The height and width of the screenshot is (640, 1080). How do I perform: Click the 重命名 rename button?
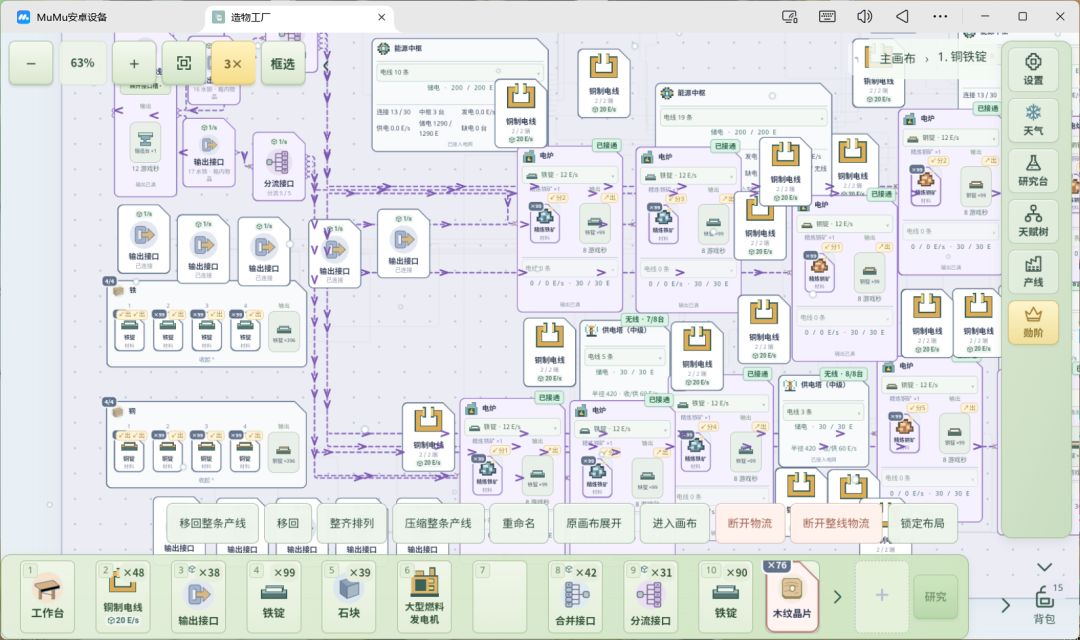click(x=519, y=524)
